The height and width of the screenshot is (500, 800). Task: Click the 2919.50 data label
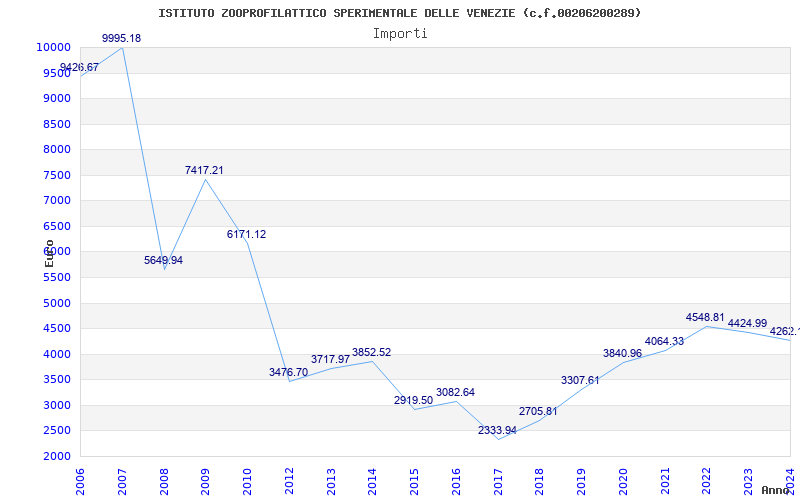pyautogui.click(x=413, y=401)
